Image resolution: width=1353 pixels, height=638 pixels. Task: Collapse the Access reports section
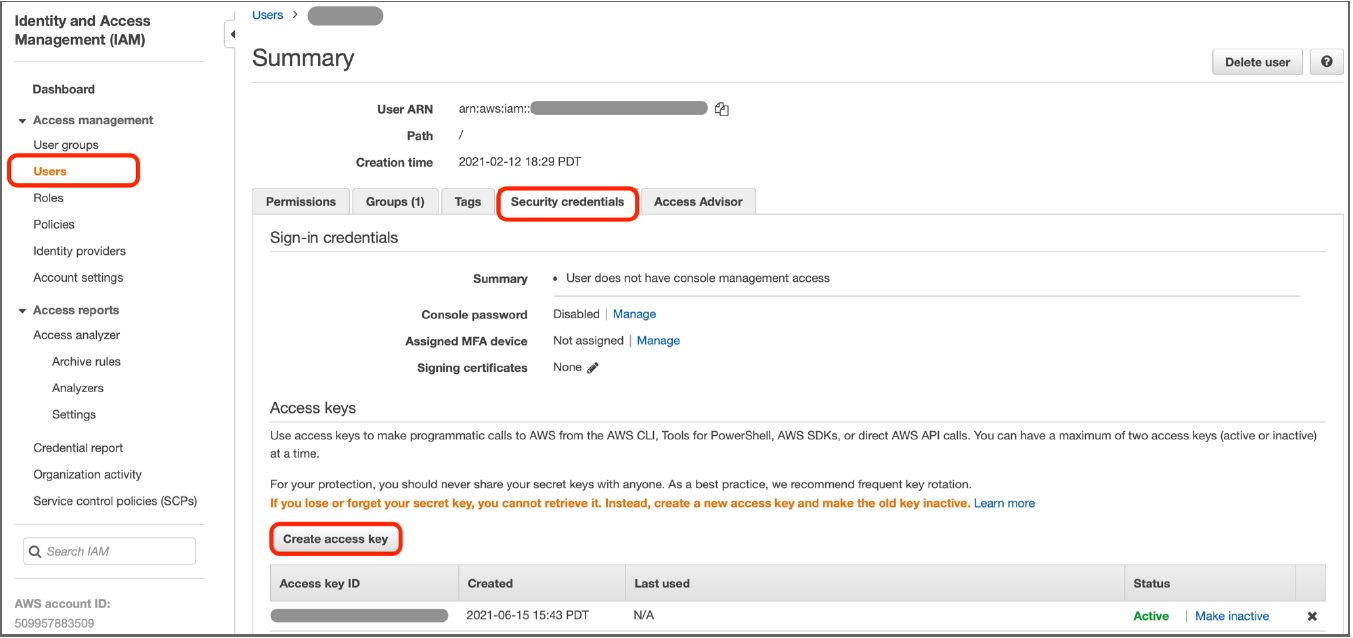tap(22, 311)
